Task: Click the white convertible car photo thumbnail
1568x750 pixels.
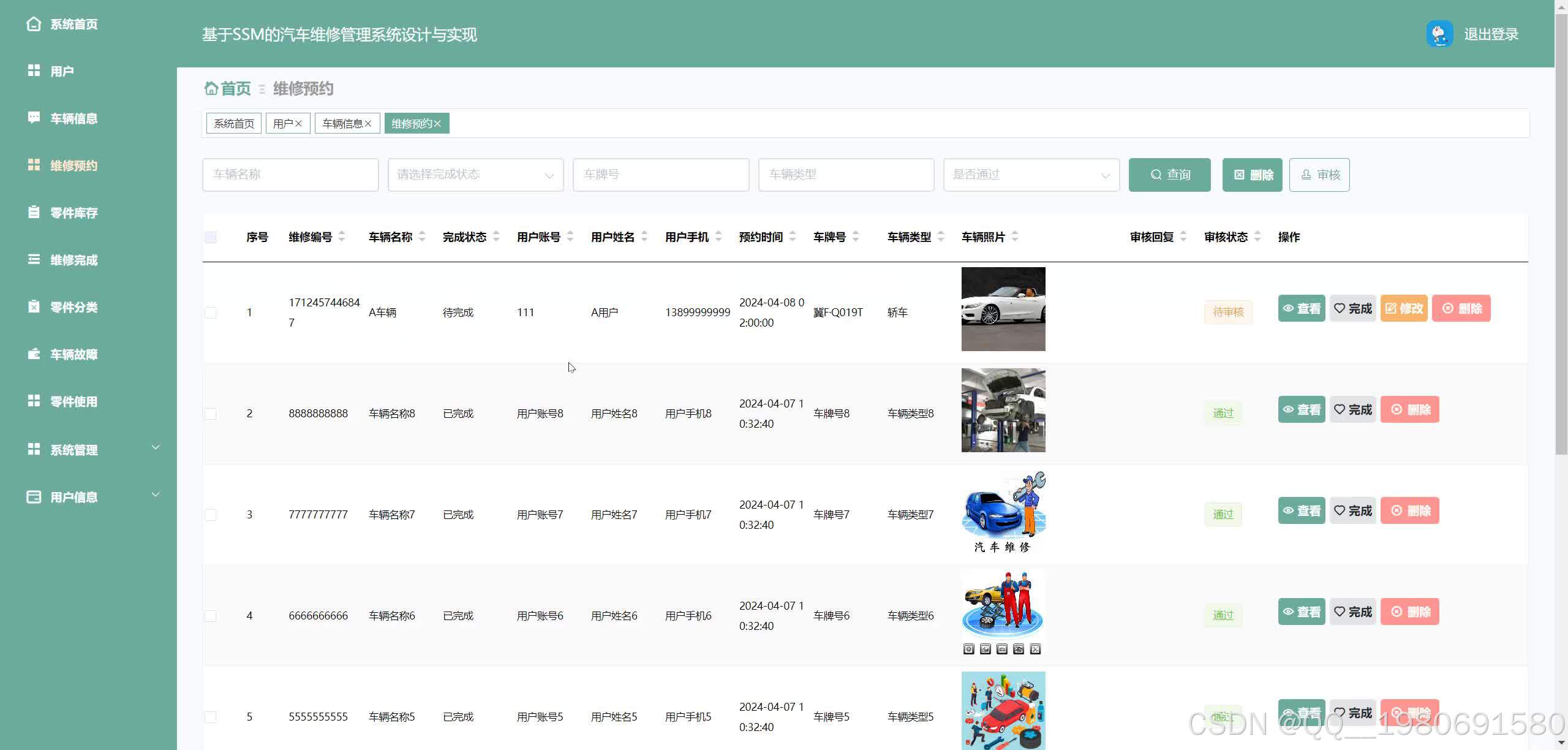Action: [x=1003, y=309]
